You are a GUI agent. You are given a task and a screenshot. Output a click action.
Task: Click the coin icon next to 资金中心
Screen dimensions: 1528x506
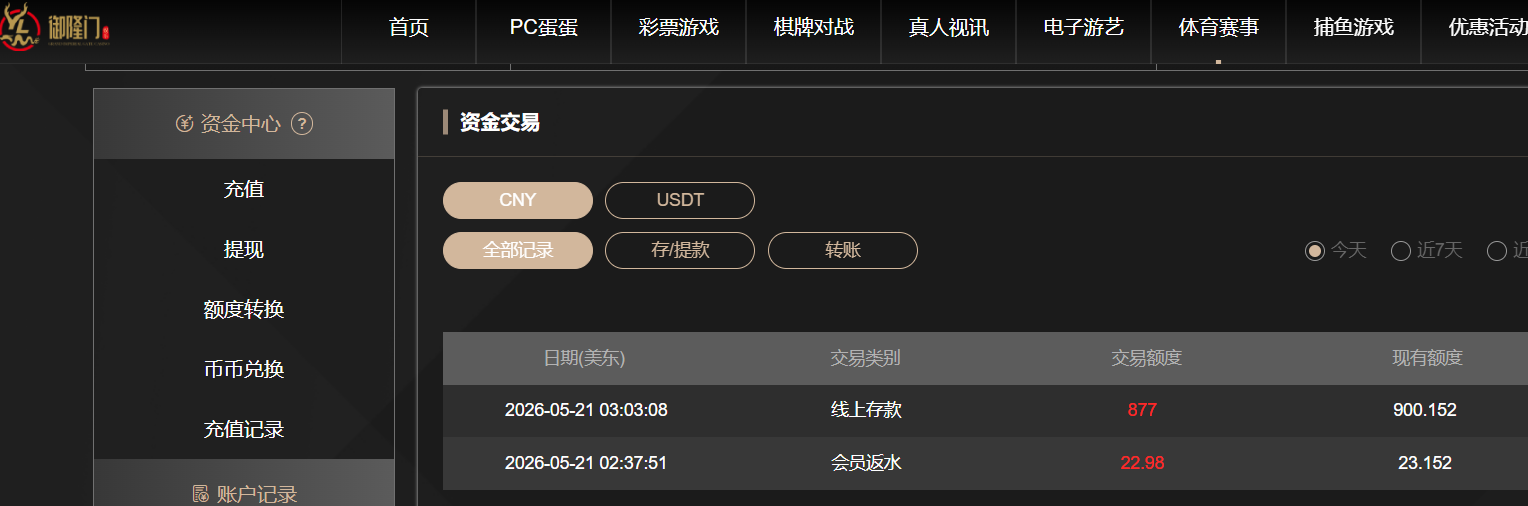pos(184,124)
